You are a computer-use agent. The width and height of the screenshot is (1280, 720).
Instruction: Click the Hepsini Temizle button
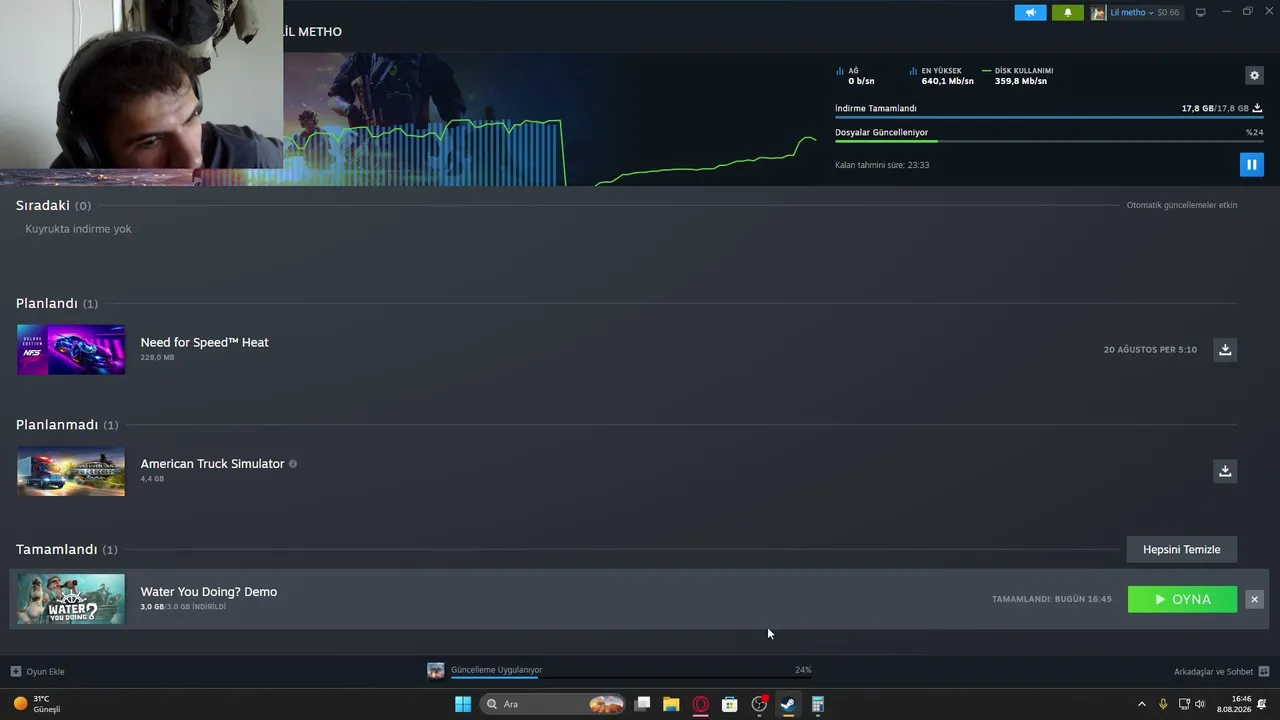pyautogui.click(x=1182, y=549)
